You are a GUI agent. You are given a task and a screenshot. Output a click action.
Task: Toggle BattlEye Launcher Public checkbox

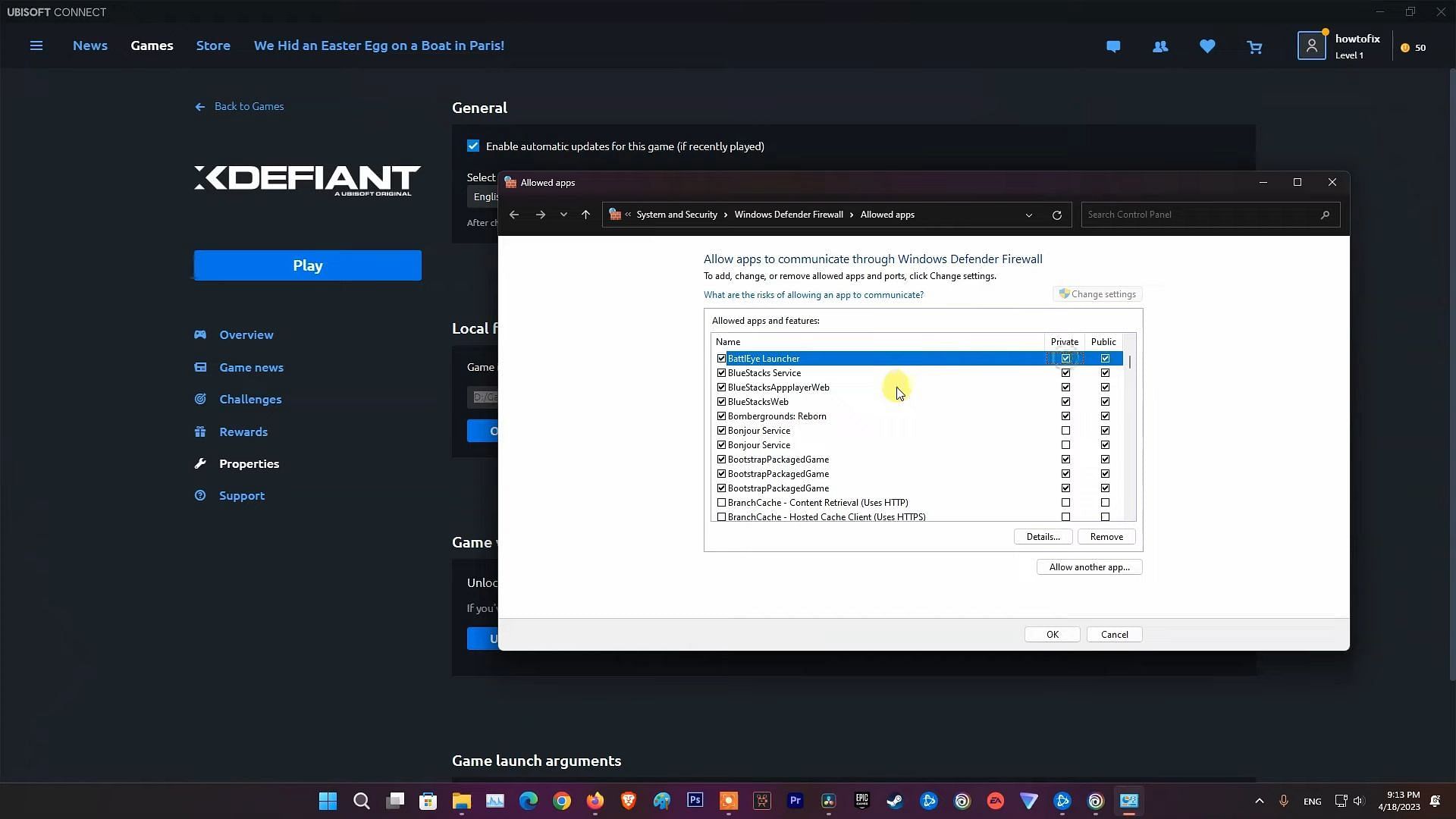point(1105,359)
